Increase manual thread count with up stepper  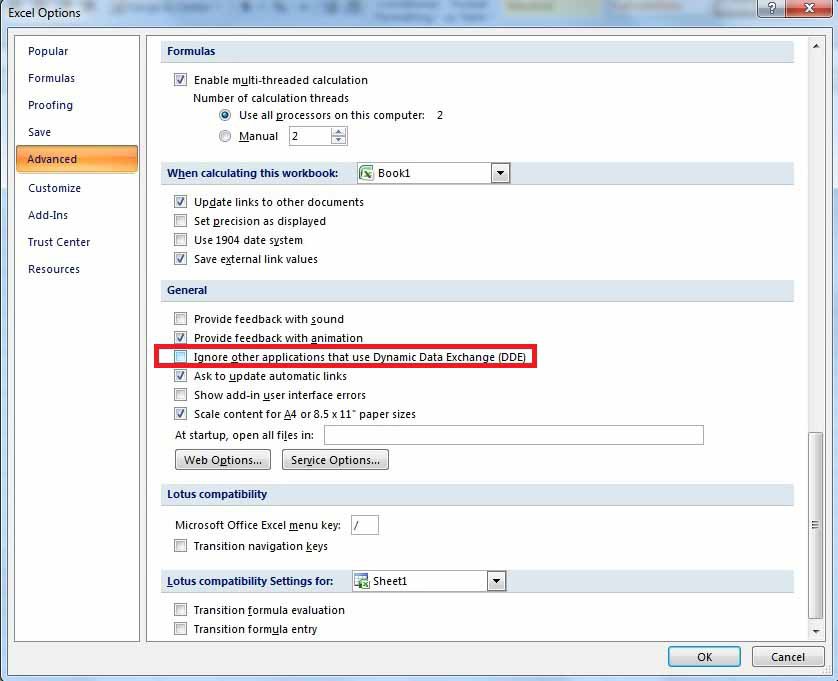[x=339, y=131]
